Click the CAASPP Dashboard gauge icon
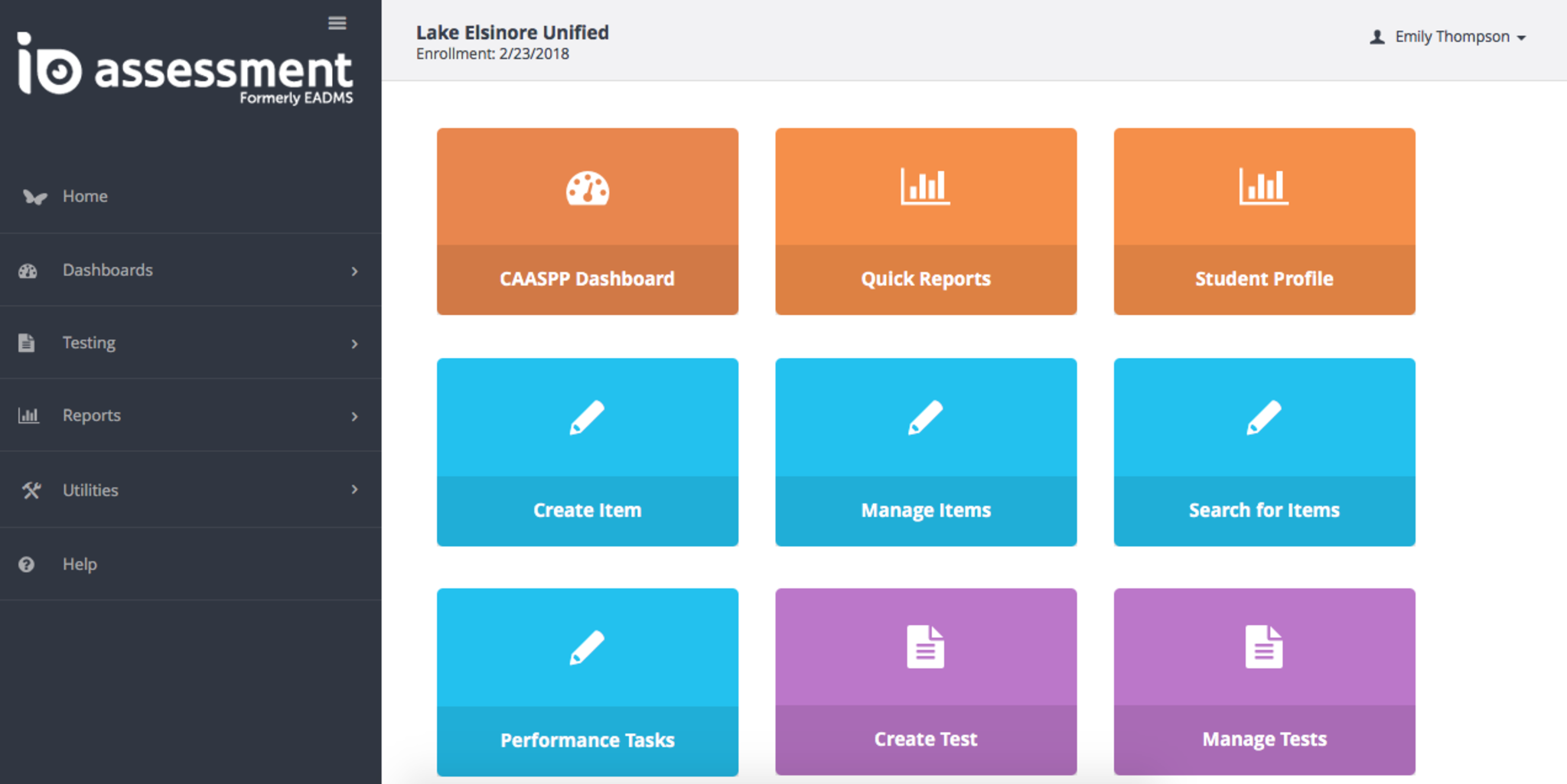 tap(587, 188)
